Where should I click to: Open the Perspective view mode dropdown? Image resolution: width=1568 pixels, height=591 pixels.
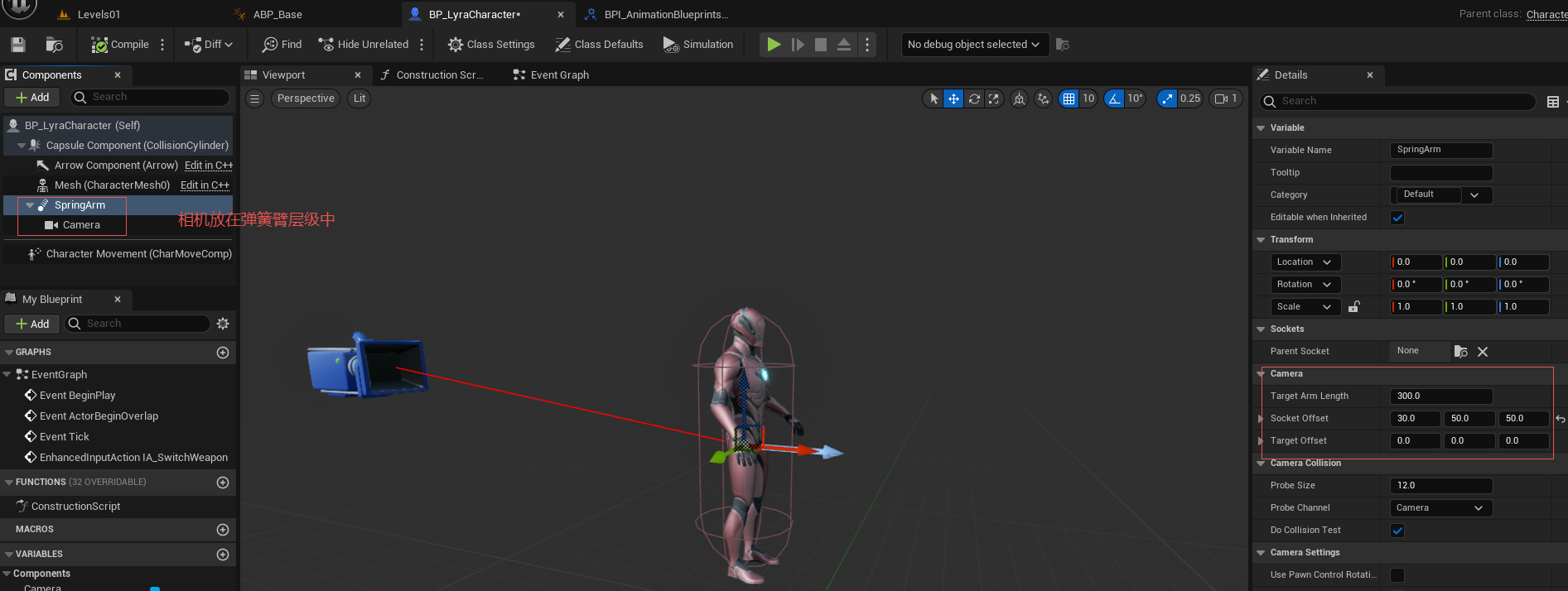(306, 98)
